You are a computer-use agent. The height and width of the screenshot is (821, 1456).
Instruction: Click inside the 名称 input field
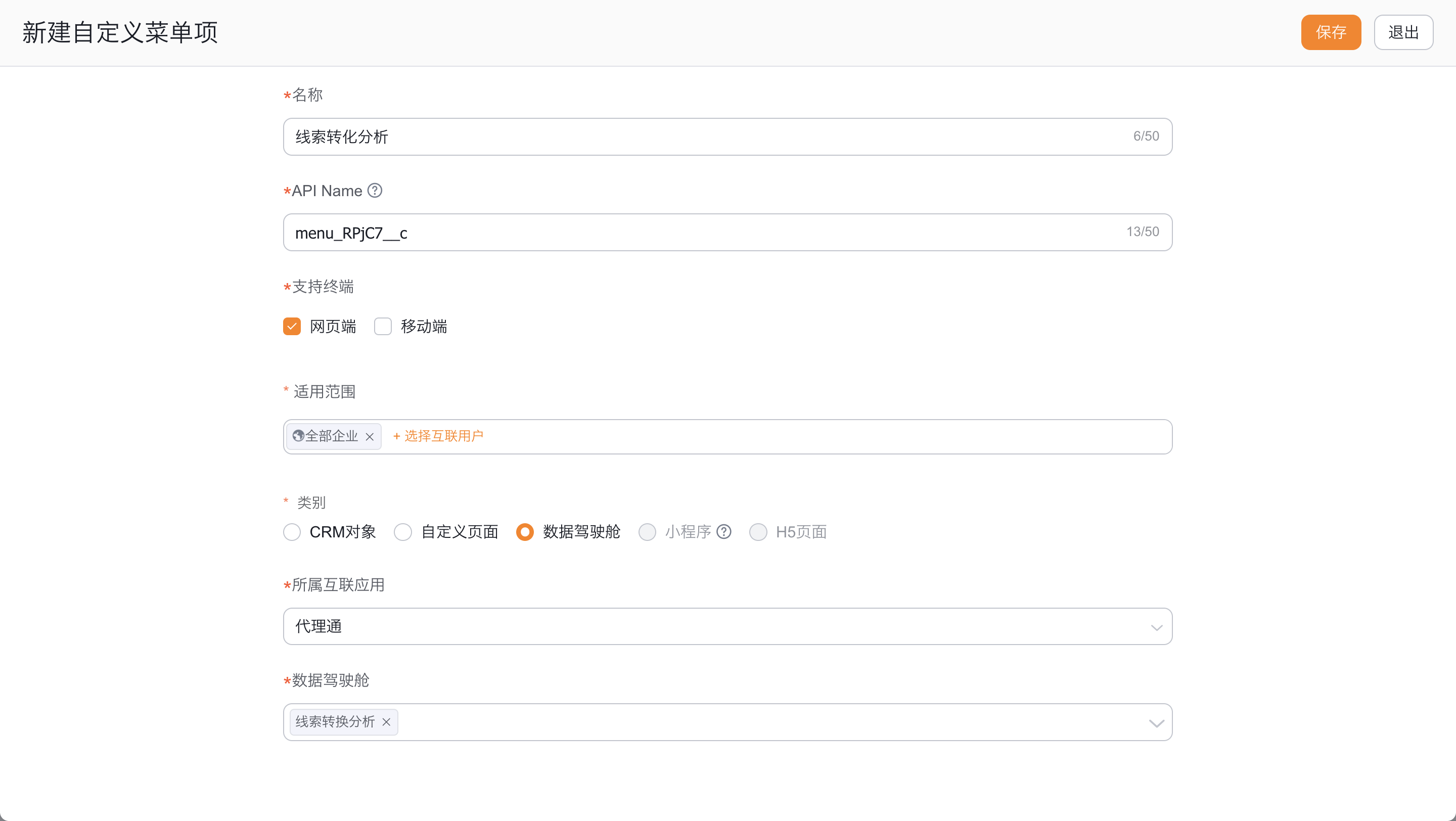click(x=678, y=136)
